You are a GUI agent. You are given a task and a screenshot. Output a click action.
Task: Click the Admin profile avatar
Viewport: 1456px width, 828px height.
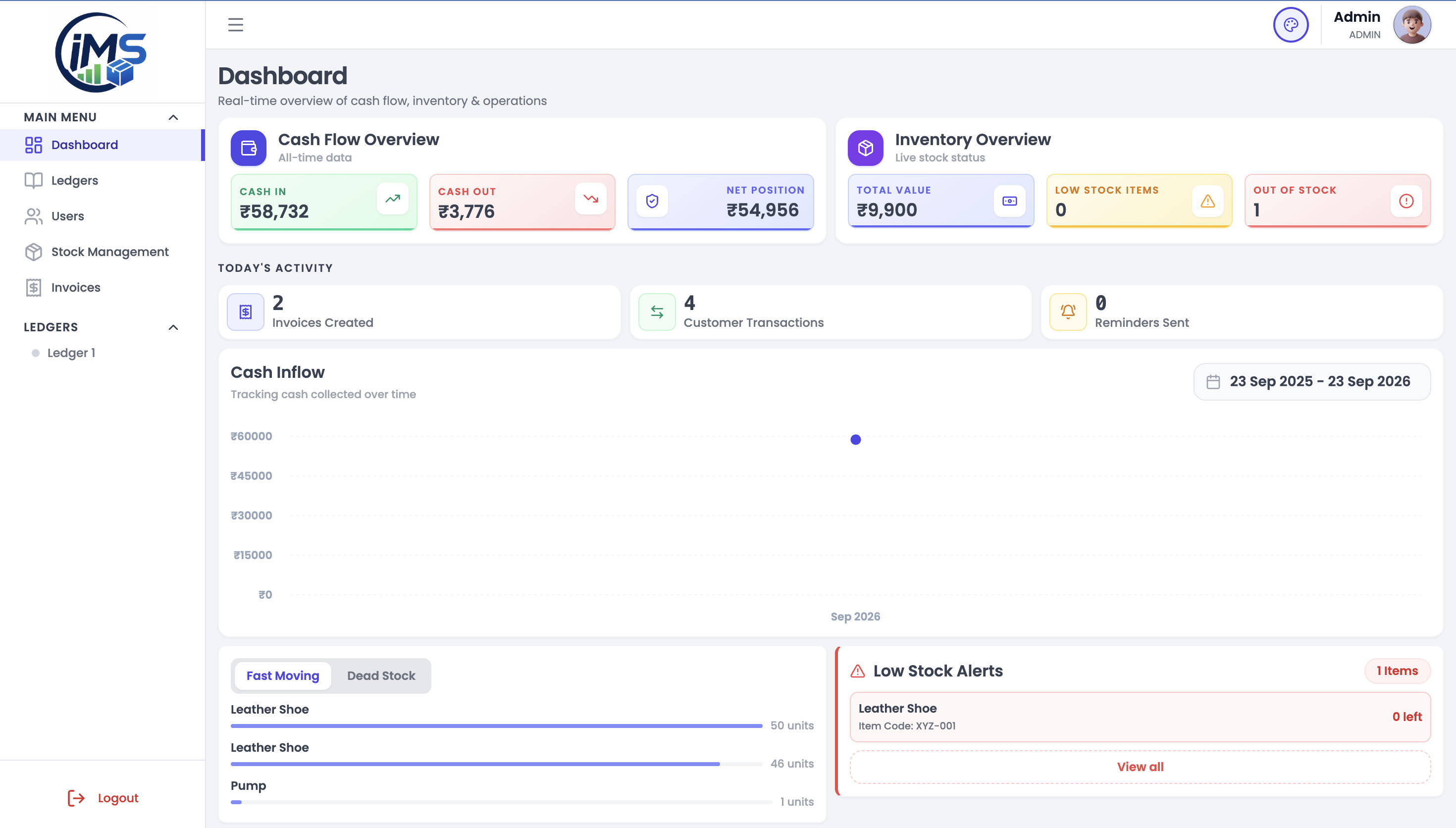point(1411,25)
